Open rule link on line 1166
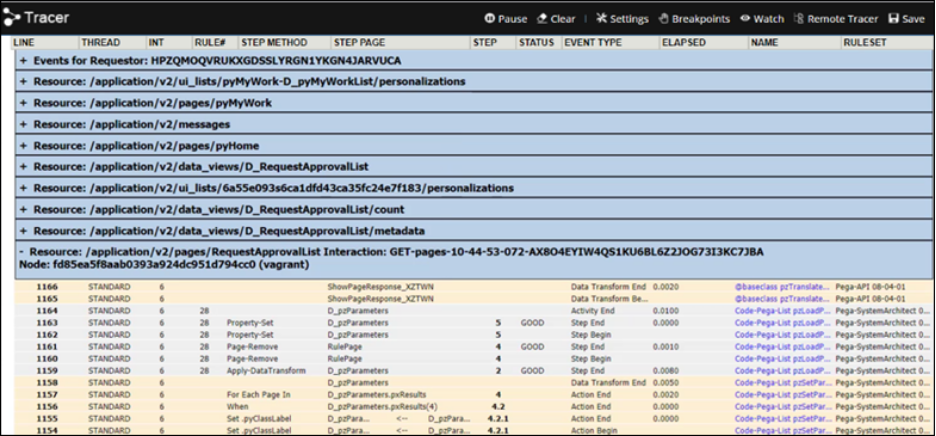The width and height of the screenshot is (936, 436). click(x=781, y=287)
